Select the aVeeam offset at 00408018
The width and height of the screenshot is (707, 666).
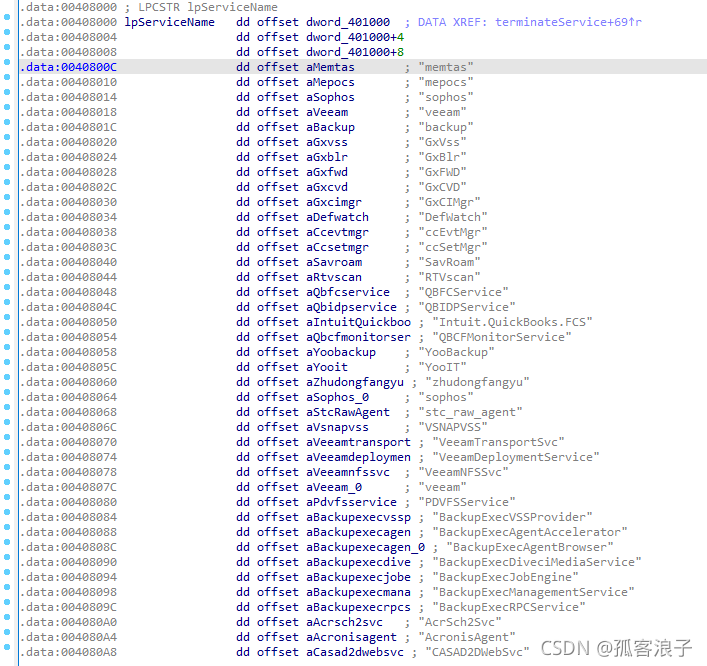327,112
